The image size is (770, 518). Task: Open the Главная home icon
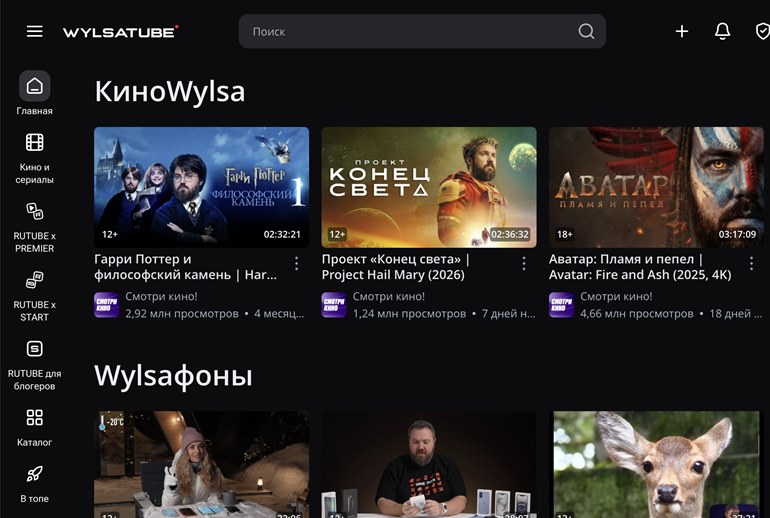point(34,86)
